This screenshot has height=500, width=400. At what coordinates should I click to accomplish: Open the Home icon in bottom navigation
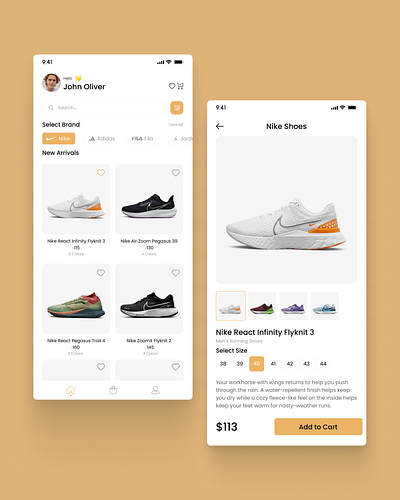(x=71, y=390)
